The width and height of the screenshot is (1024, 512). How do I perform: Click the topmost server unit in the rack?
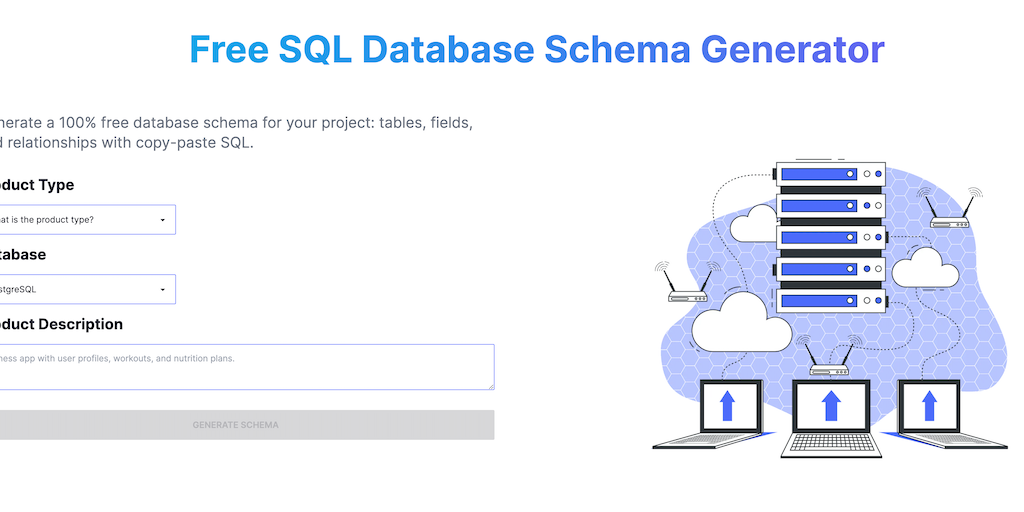829,175
